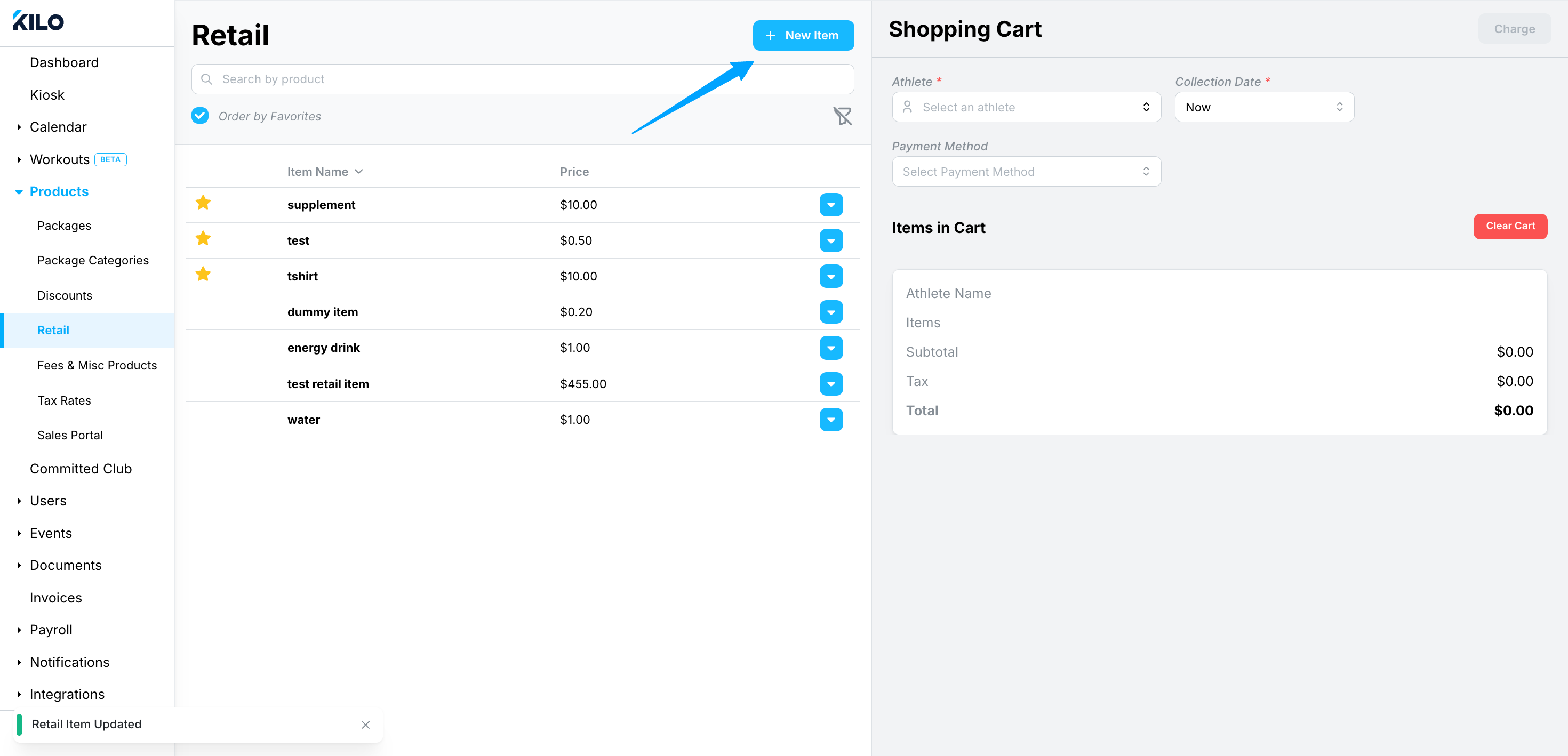Open the action menu for water
Viewport: 1568px width, 756px height.
point(831,420)
